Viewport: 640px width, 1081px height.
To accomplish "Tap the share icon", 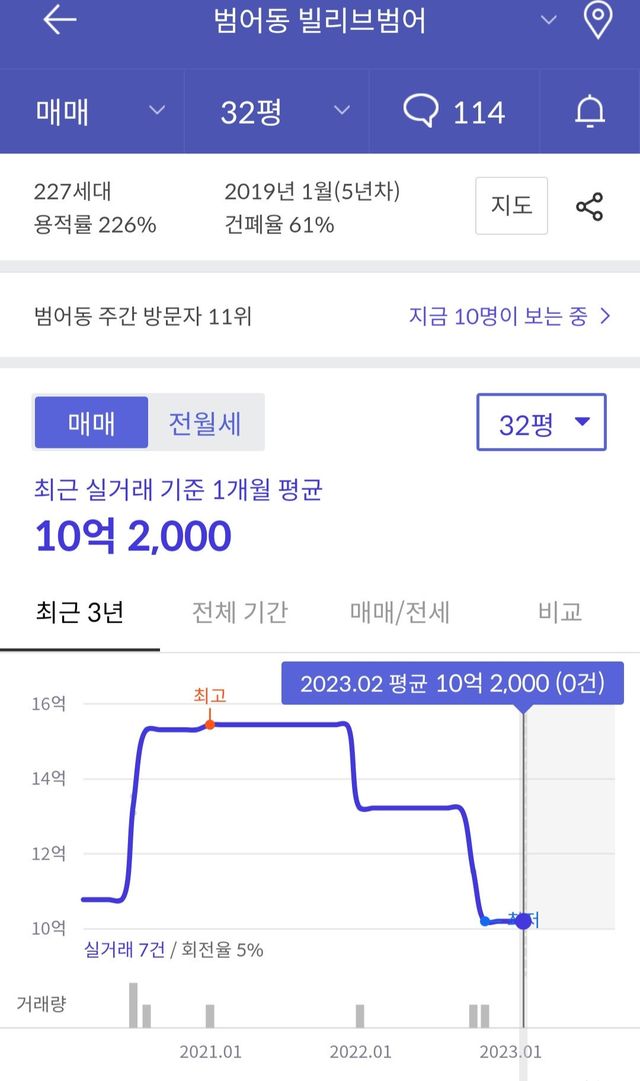I will tap(589, 207).
